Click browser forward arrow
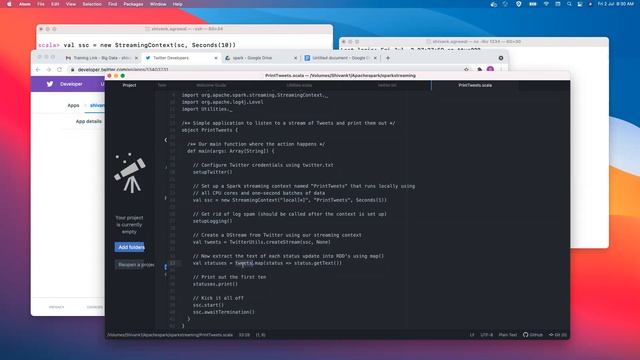The image size is (640, 360). click(x=49, y=70)
